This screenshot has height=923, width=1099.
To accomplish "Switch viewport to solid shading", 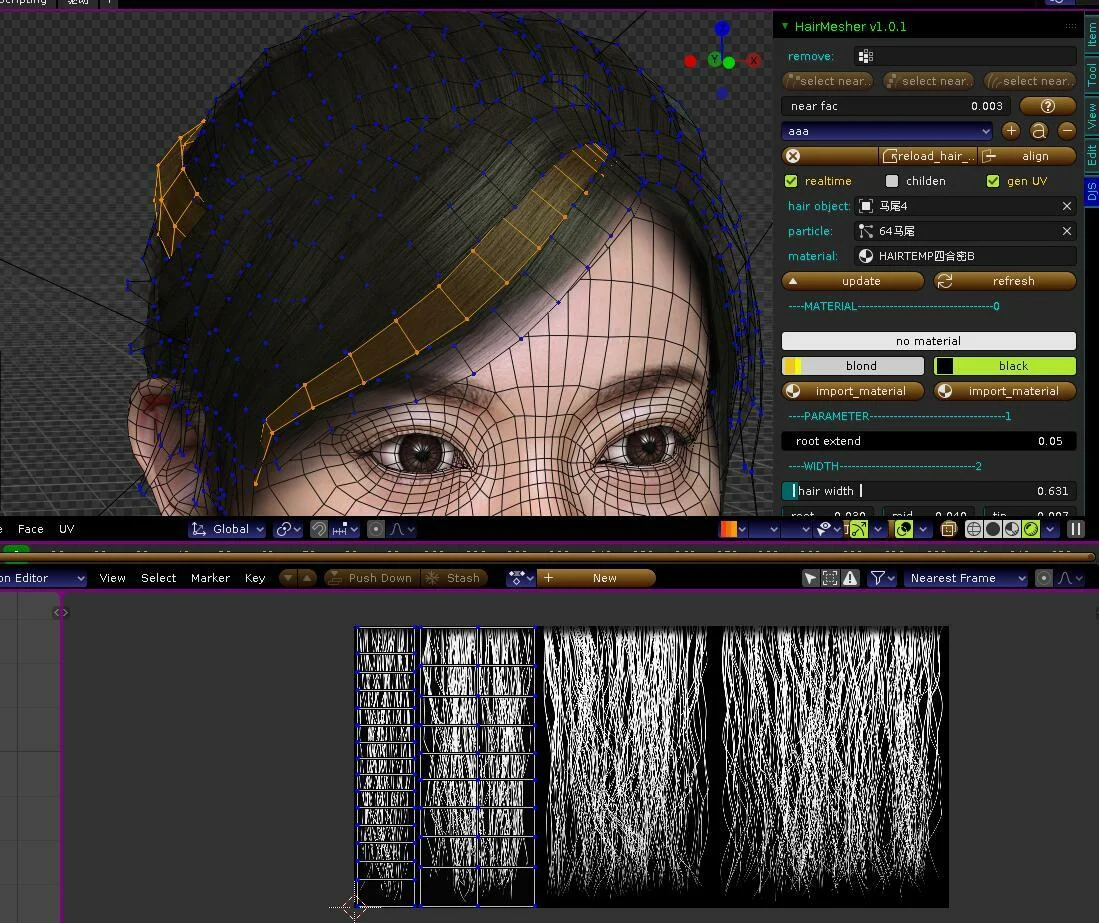I will click(x=992, y=529).
